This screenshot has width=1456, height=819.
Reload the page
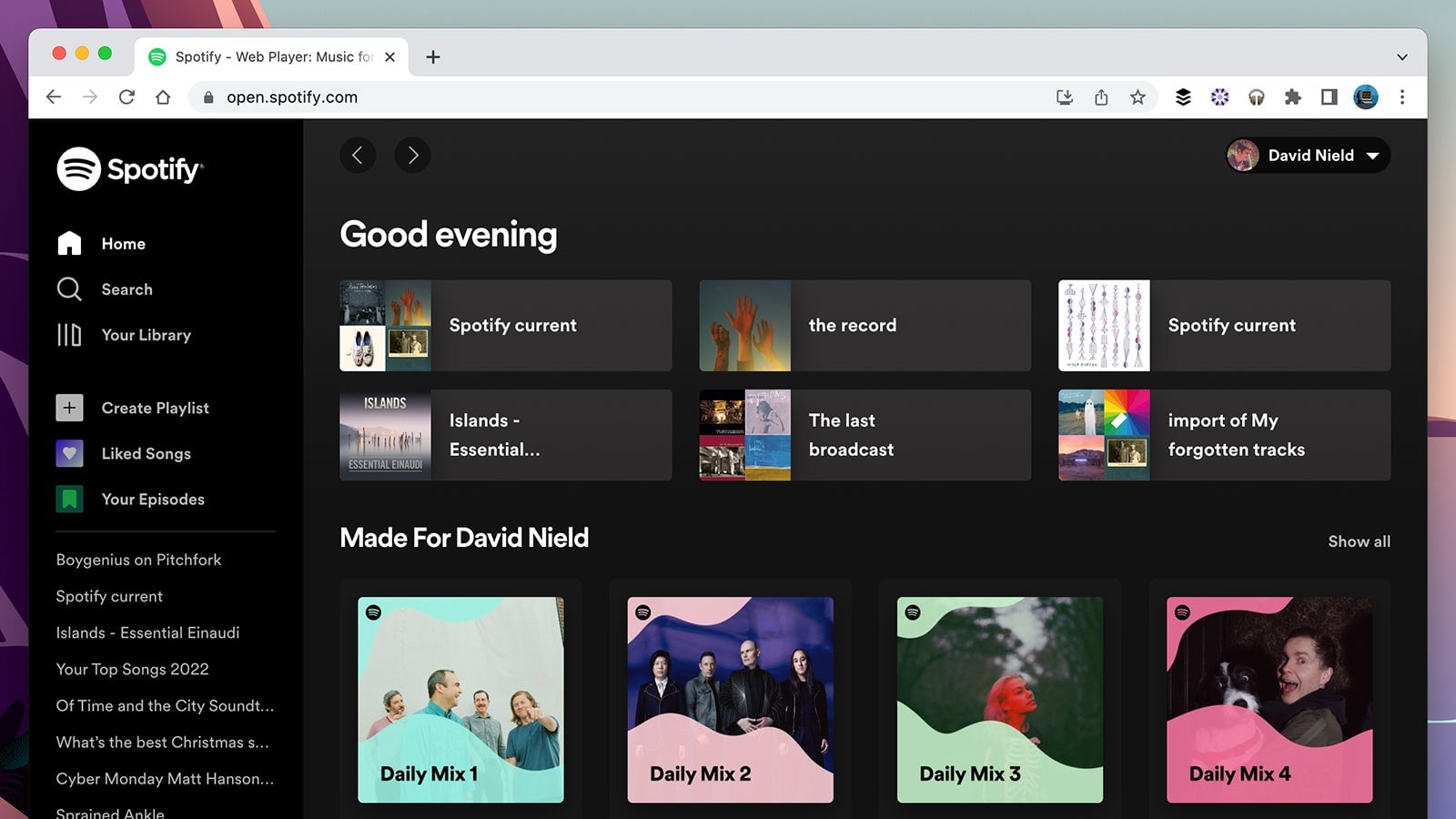126,96
